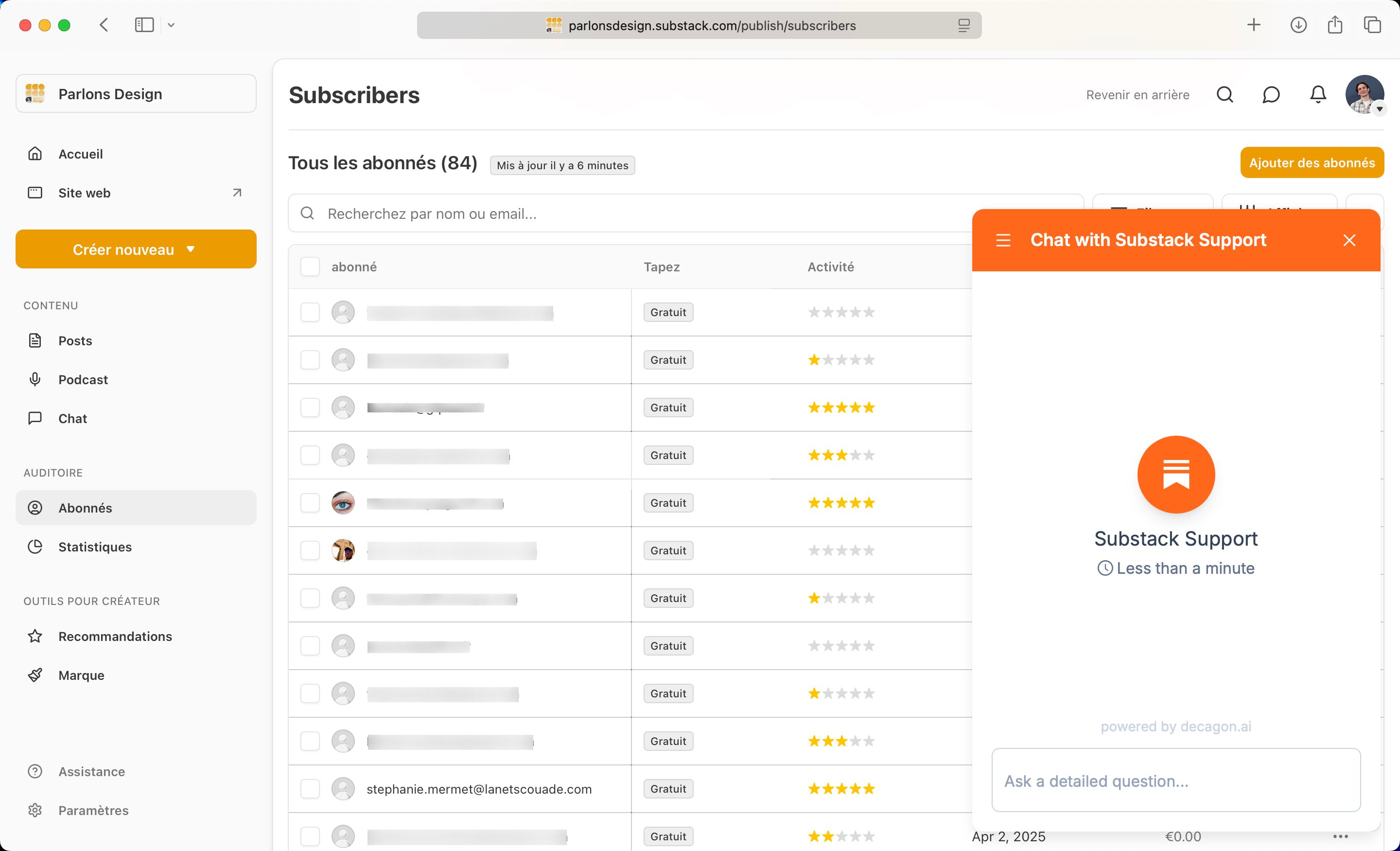Select Abonnés in sidebar
The image size is (1400, 851).
pyautogui.click(x=136, y=508)
